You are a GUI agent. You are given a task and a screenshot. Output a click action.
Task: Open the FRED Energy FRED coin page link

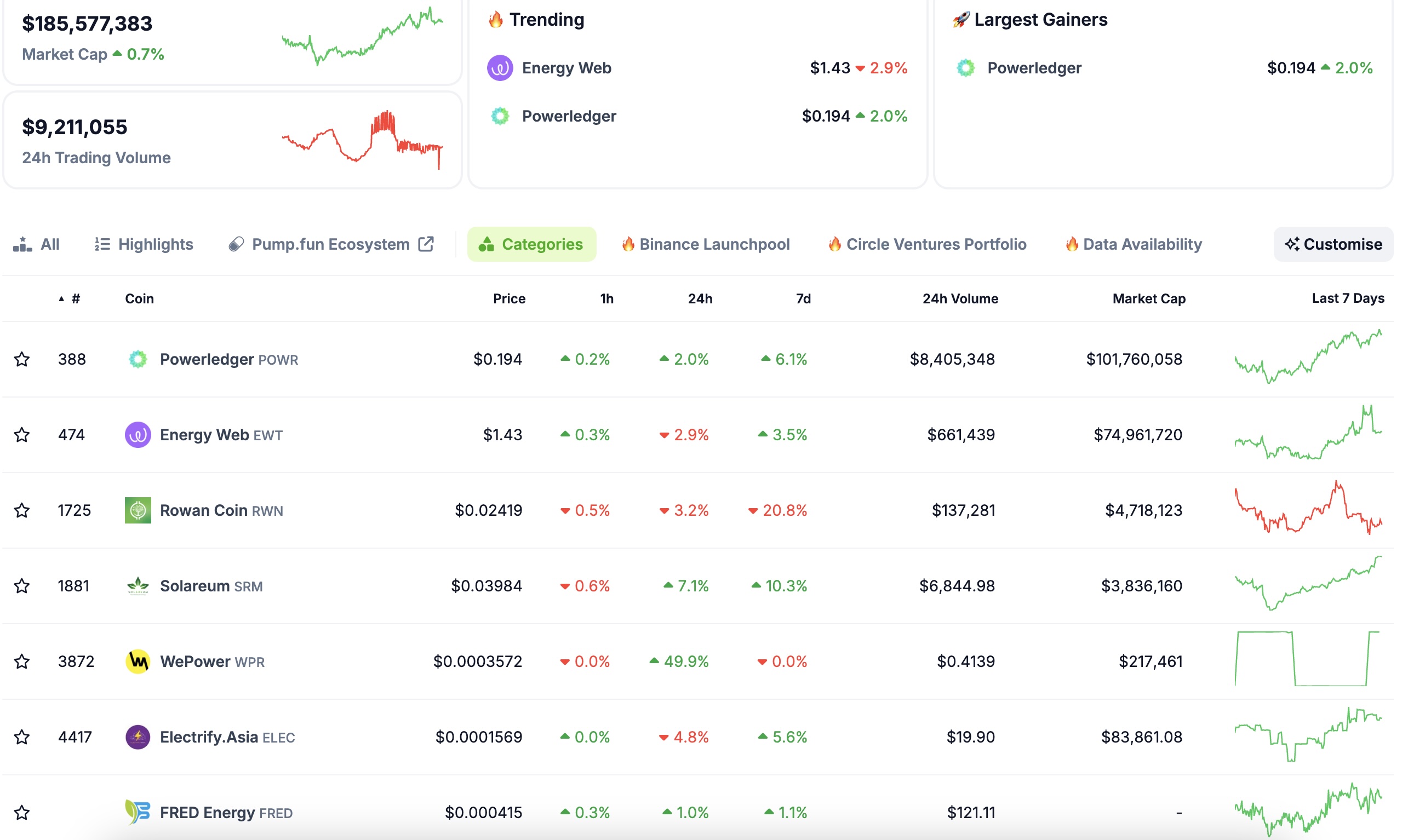[x=226, y=812]
